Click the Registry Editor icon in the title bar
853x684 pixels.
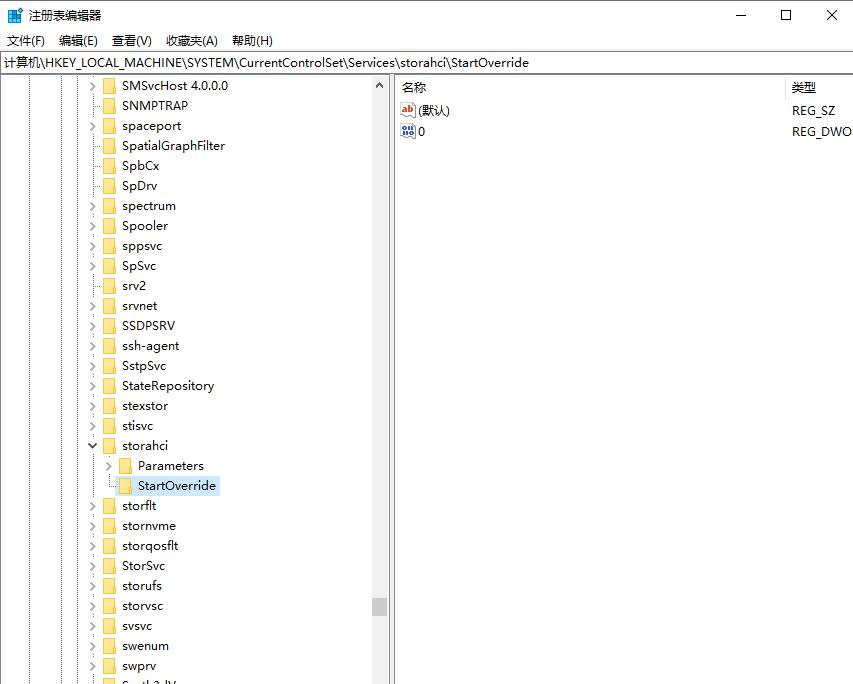click(13, 14)
